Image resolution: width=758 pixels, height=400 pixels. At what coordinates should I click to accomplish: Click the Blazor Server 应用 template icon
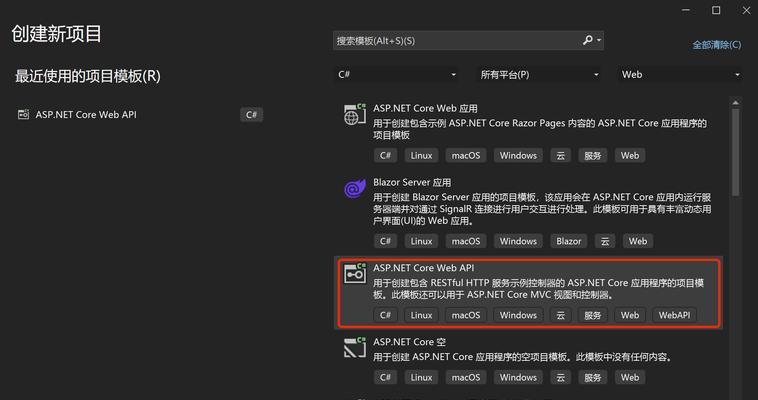tap(354, 188)
